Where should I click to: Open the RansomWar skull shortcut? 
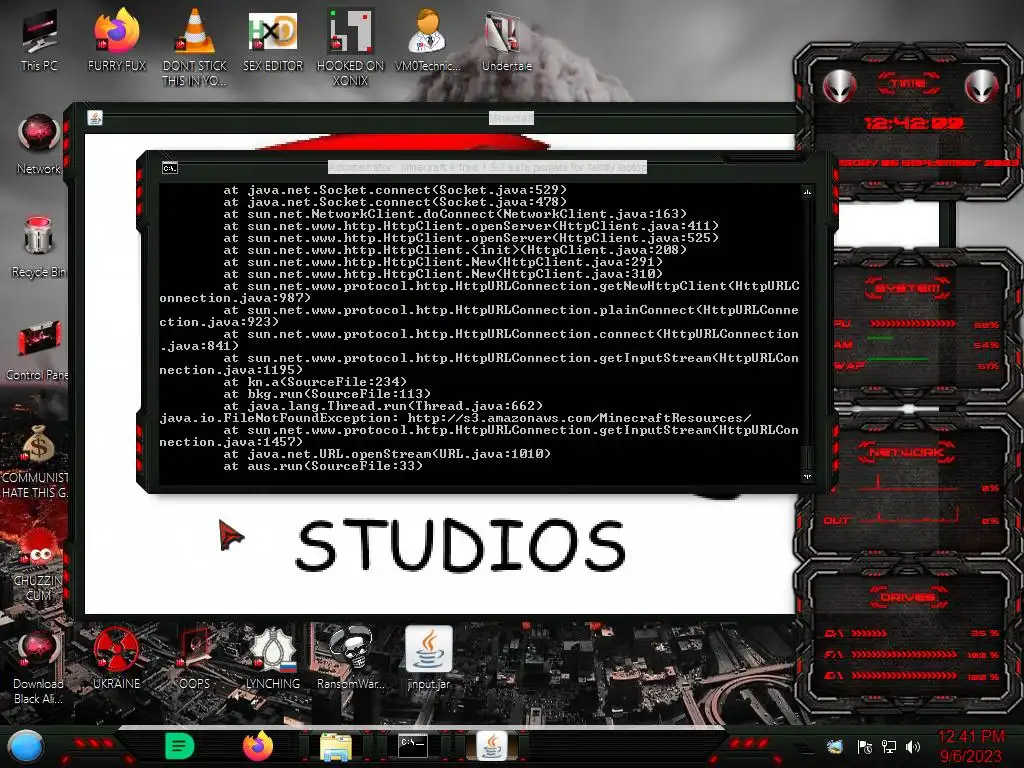pos(351,660)
